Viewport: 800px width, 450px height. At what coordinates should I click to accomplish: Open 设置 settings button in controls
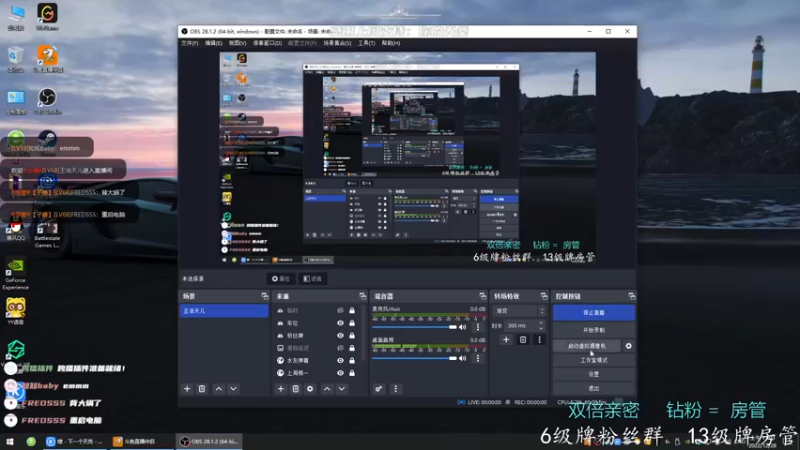click(594, 374)
